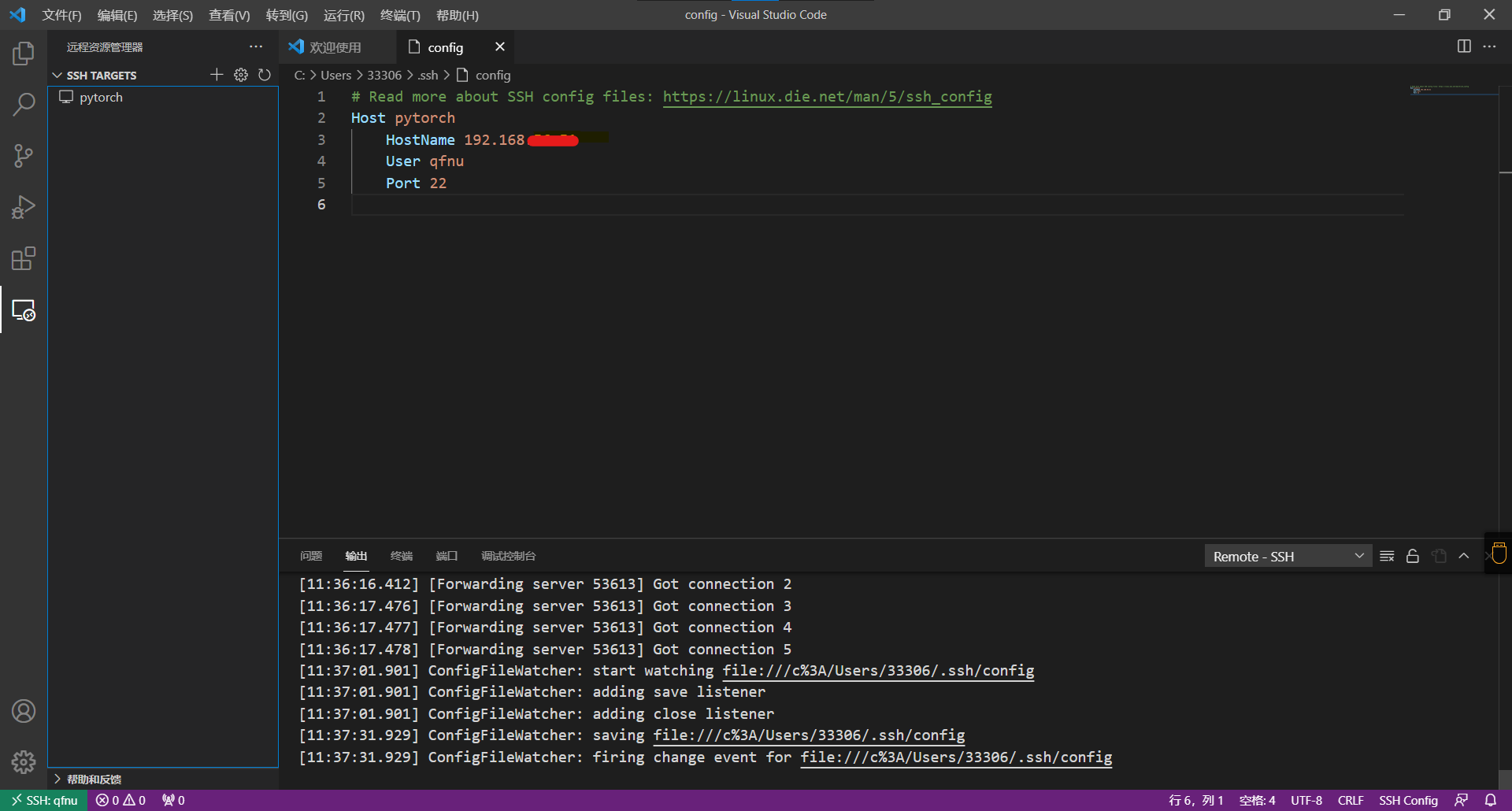This screenshot has height=811, width=1512.
Task: Select the Remote Explorer activity bar icon
Action: pyautogui.click(x=24, y=310)
